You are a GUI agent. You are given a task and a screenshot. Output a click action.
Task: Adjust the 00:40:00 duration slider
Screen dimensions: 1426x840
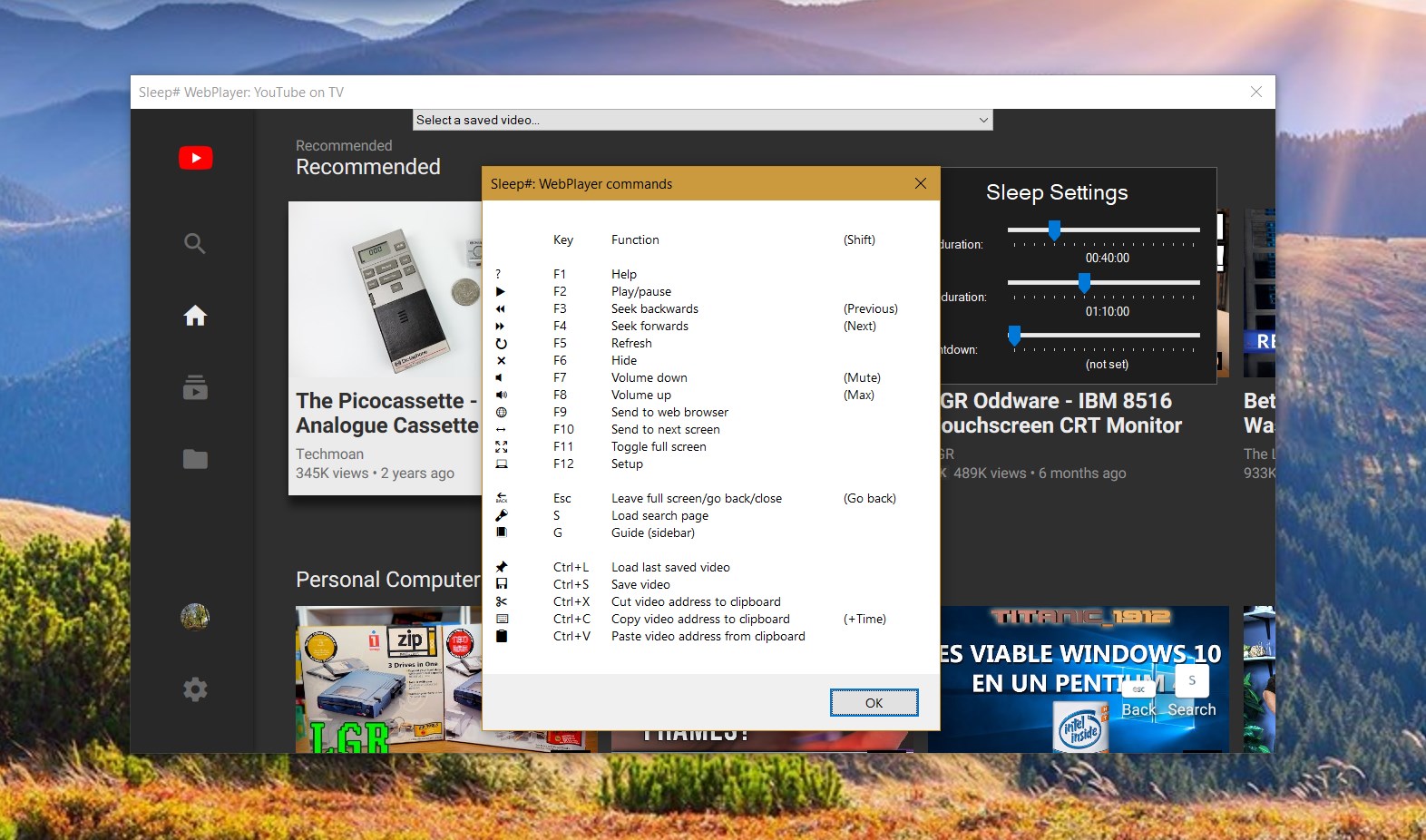point(1054,230)
